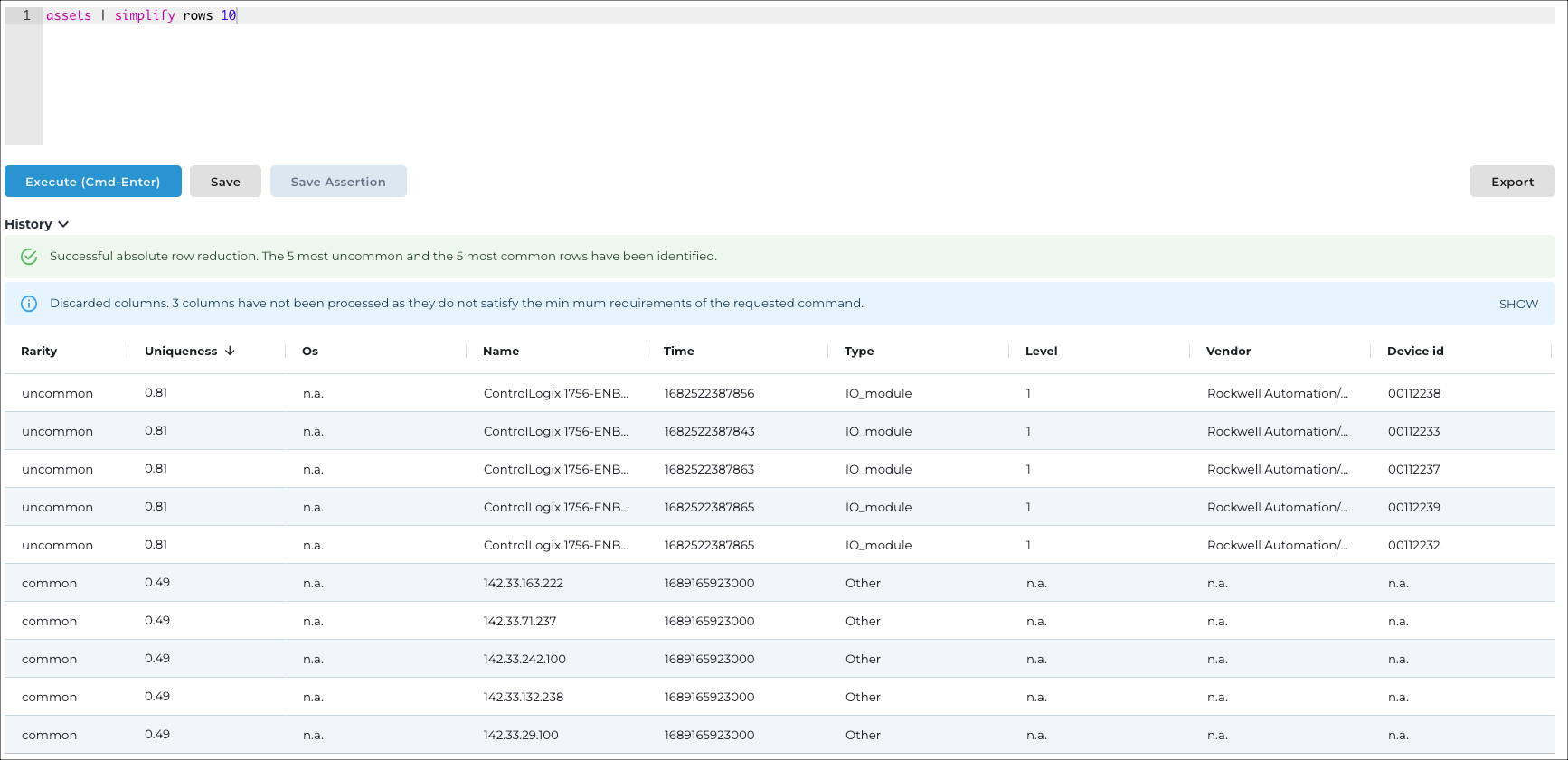Click the 'simplify' keyword in query

click(x=145, y=15)
